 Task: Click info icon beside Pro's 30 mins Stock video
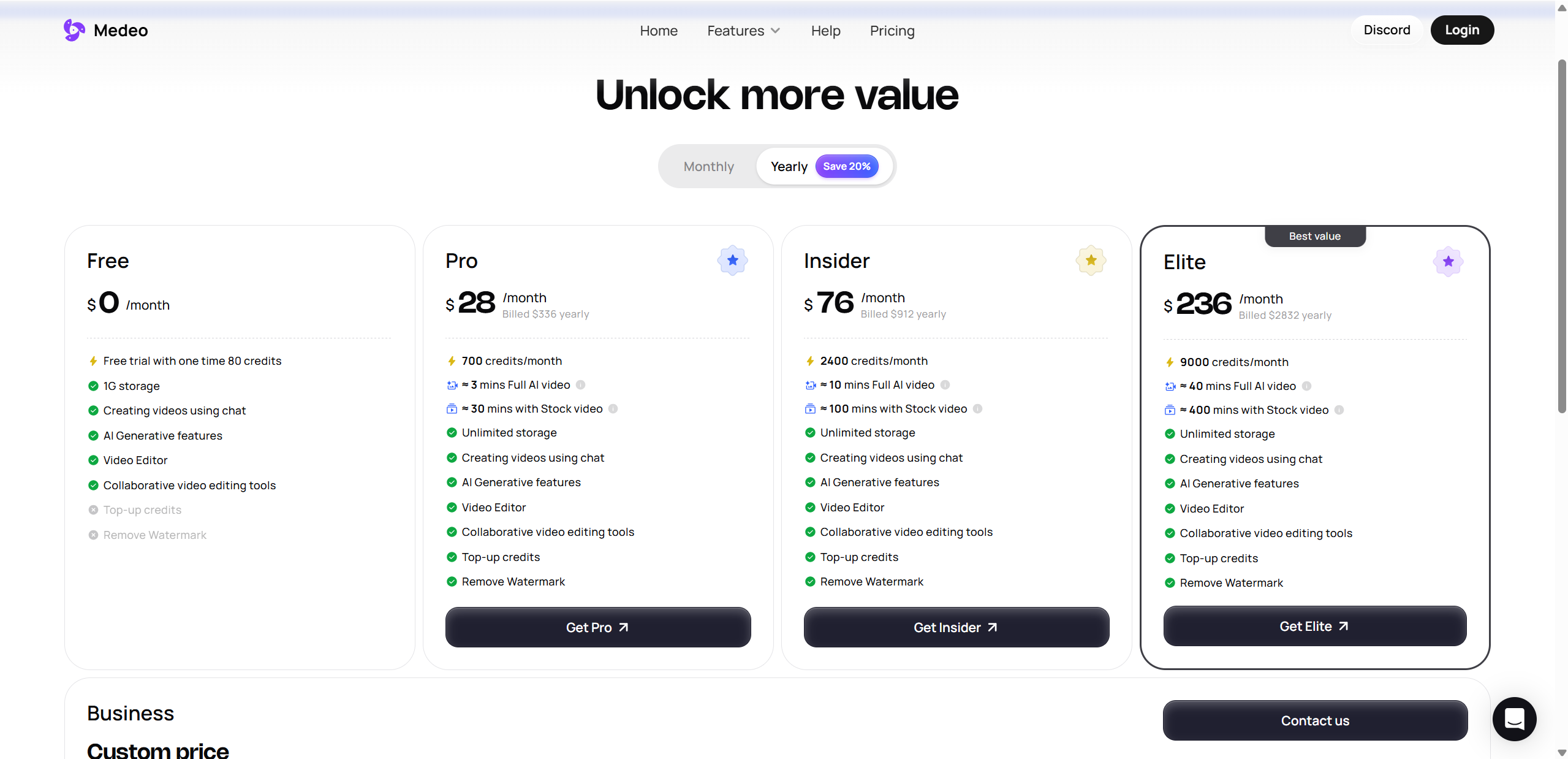coord(613,409)
